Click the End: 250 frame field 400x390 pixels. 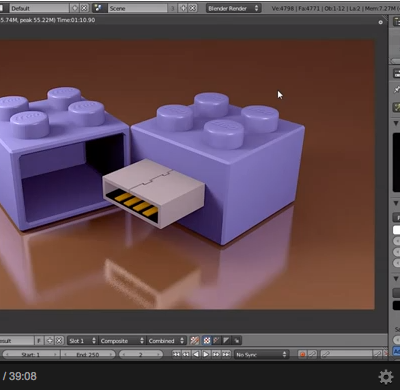(x=88, y=355)
